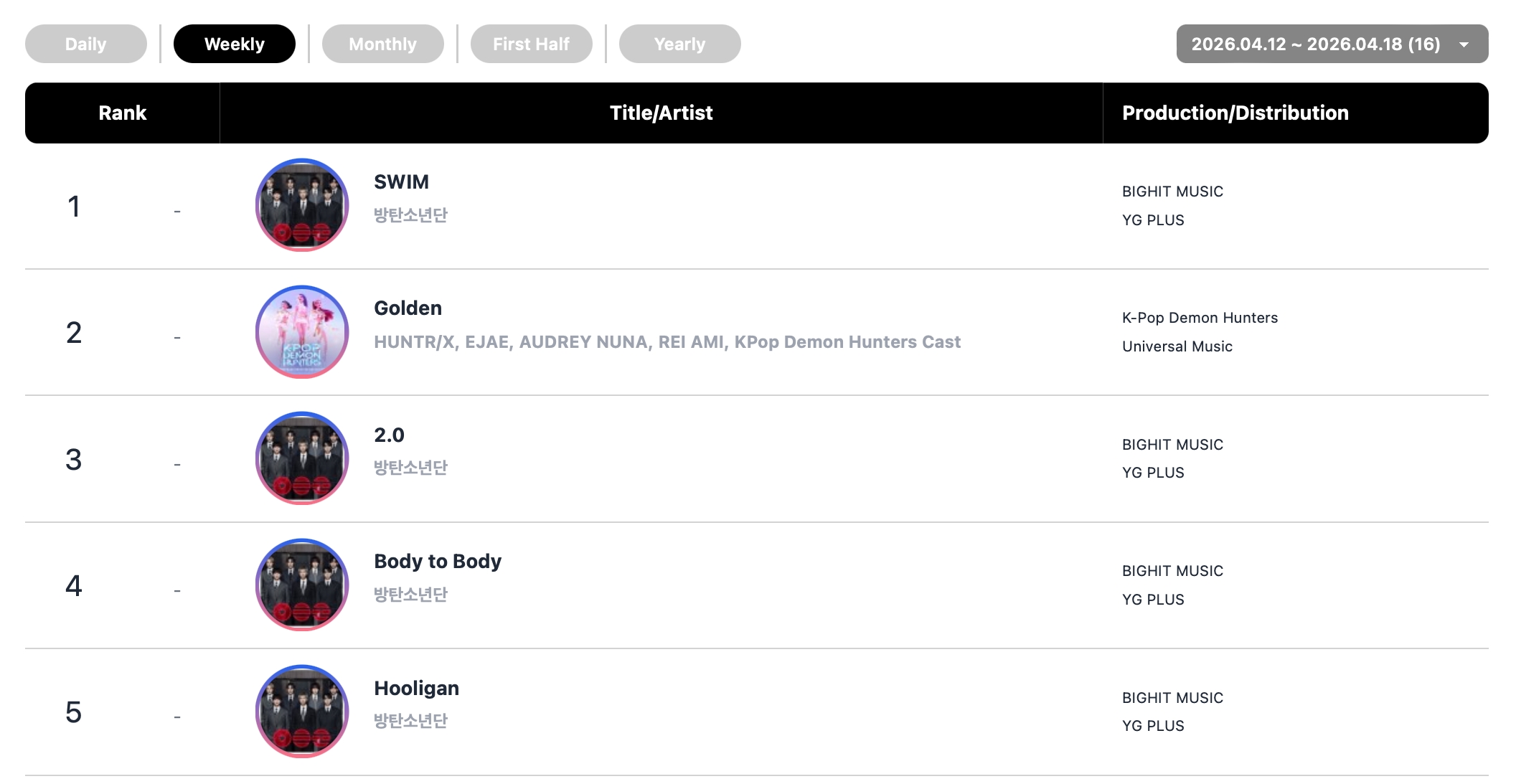Switch to the Monthly chart tab

click(x=383, y=44)
